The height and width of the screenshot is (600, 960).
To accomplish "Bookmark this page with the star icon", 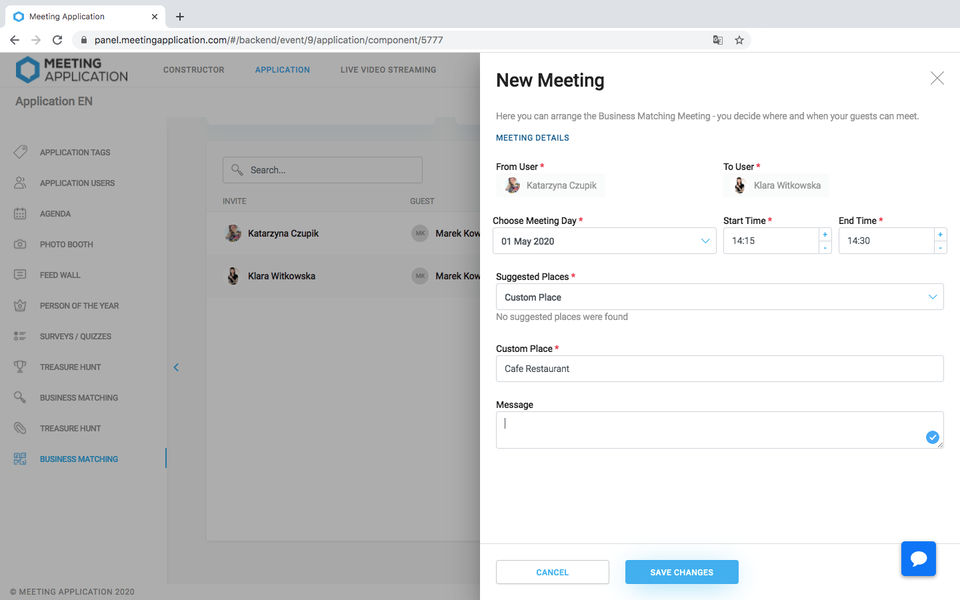I will click(739, 40).
